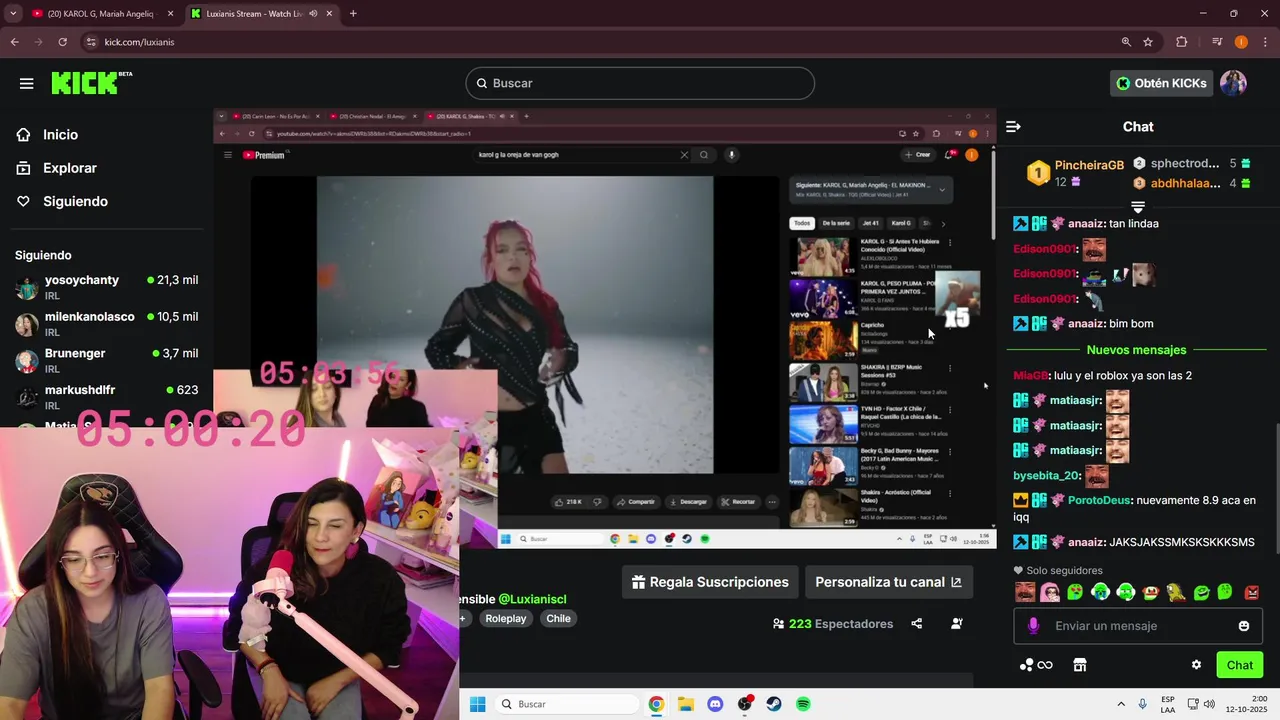The height and width of the screenshot is (720, 1280).
Task: Open user profile avatar menu
Action: click(1233, 83)
